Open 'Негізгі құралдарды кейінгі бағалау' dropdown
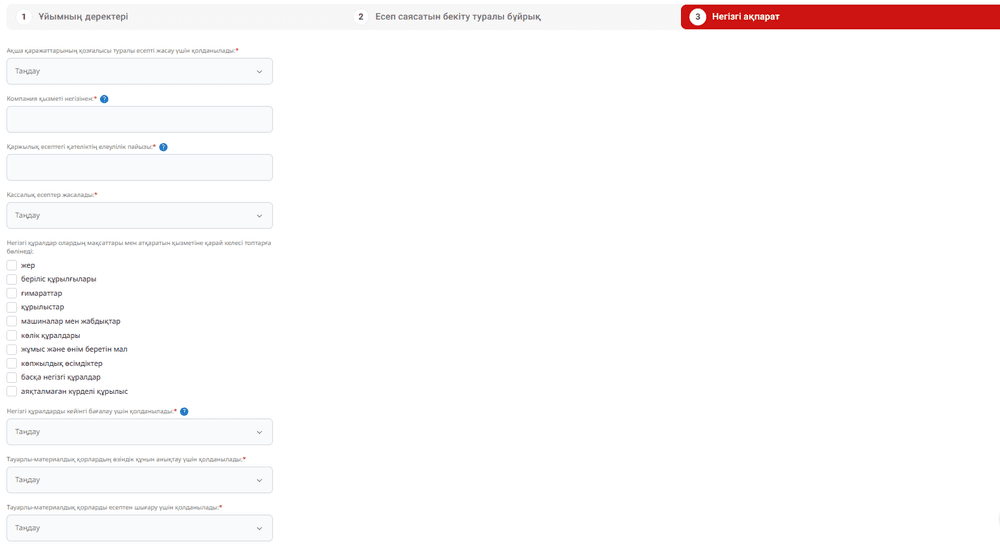Viewport: 1000px width, 544px height. (x=139, y=432)
